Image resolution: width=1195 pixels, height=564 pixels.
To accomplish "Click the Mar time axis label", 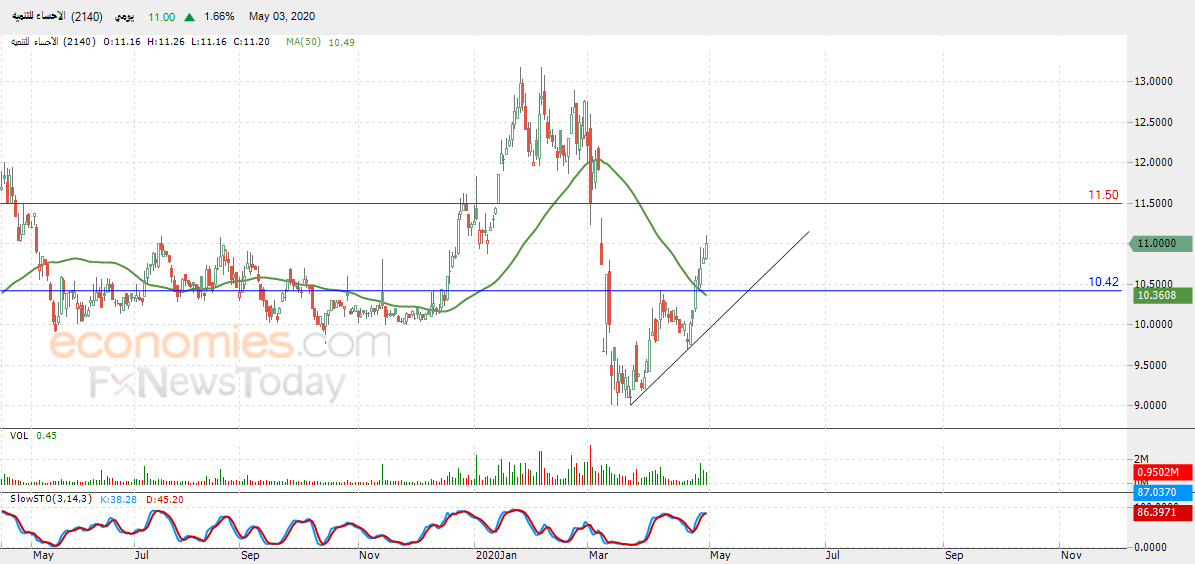I will (597, 556).
